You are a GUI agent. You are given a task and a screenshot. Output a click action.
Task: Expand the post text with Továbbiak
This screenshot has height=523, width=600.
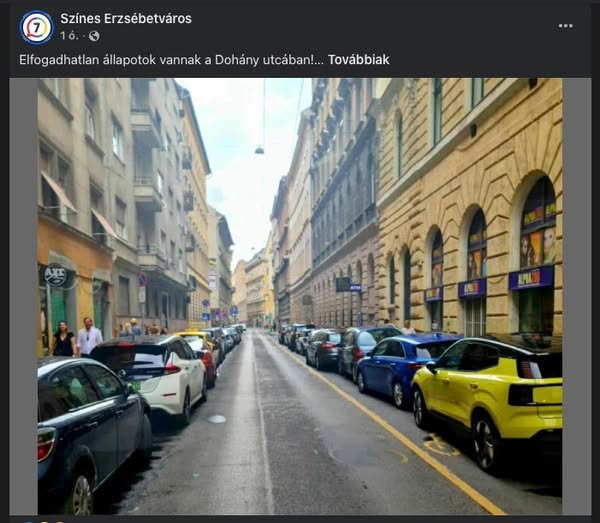click(x=359, y=60)
